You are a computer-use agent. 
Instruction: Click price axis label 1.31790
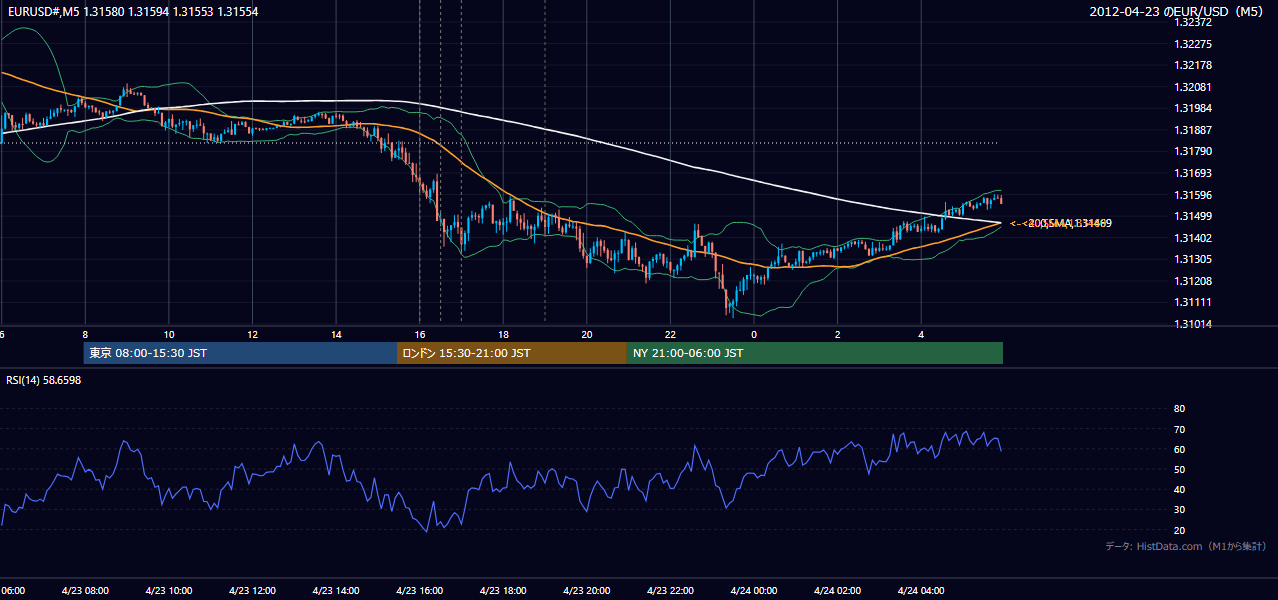pos(1193,152)
